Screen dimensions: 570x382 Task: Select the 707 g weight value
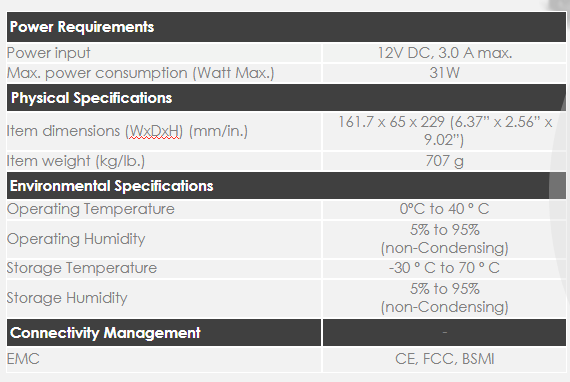445,161
